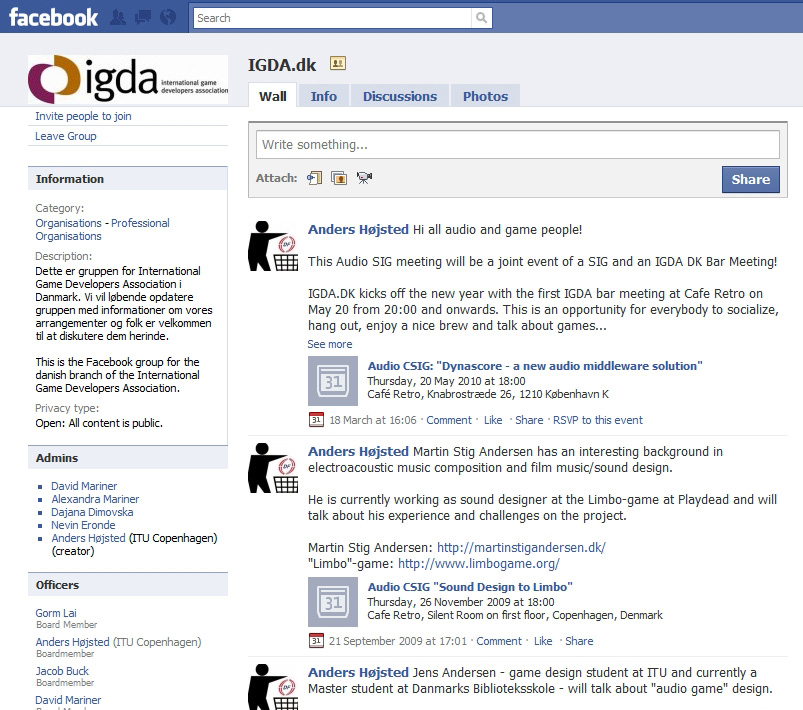Open admin Nevin Eronde's profile

click(83, 525)
